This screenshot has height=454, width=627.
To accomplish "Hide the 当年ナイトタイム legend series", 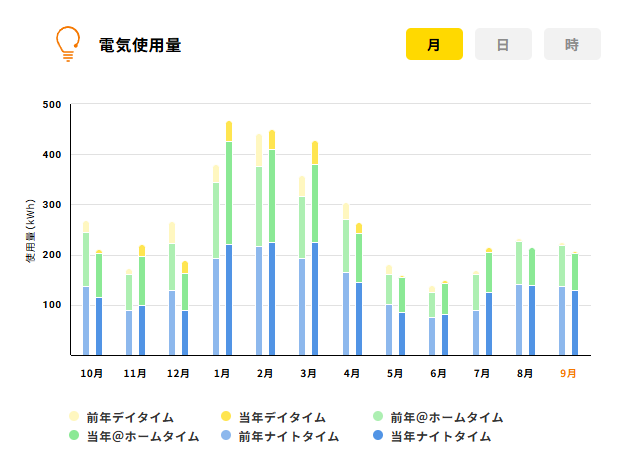I will (x=428, y=436).
